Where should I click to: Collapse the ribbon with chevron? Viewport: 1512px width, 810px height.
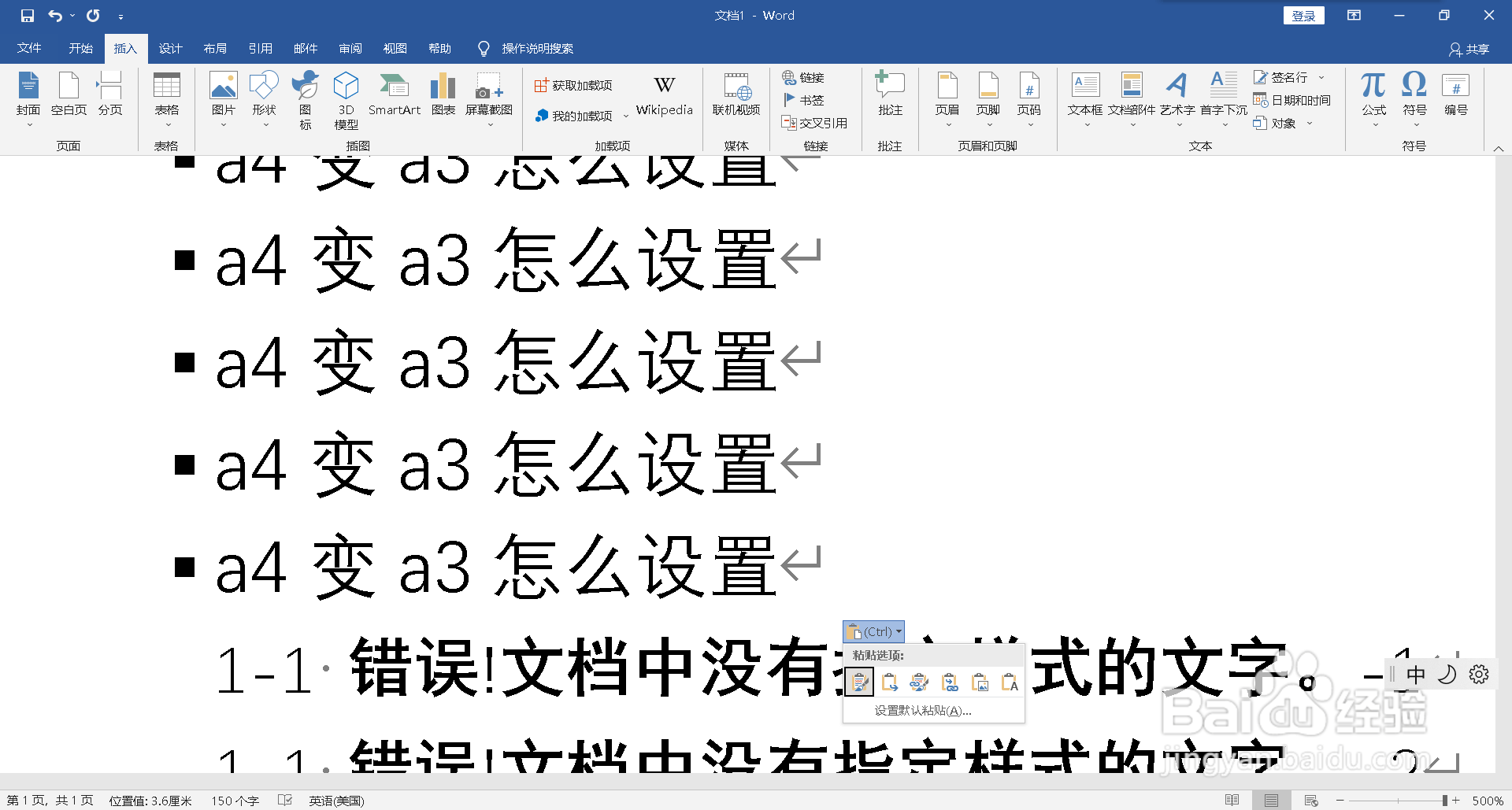1499,148
